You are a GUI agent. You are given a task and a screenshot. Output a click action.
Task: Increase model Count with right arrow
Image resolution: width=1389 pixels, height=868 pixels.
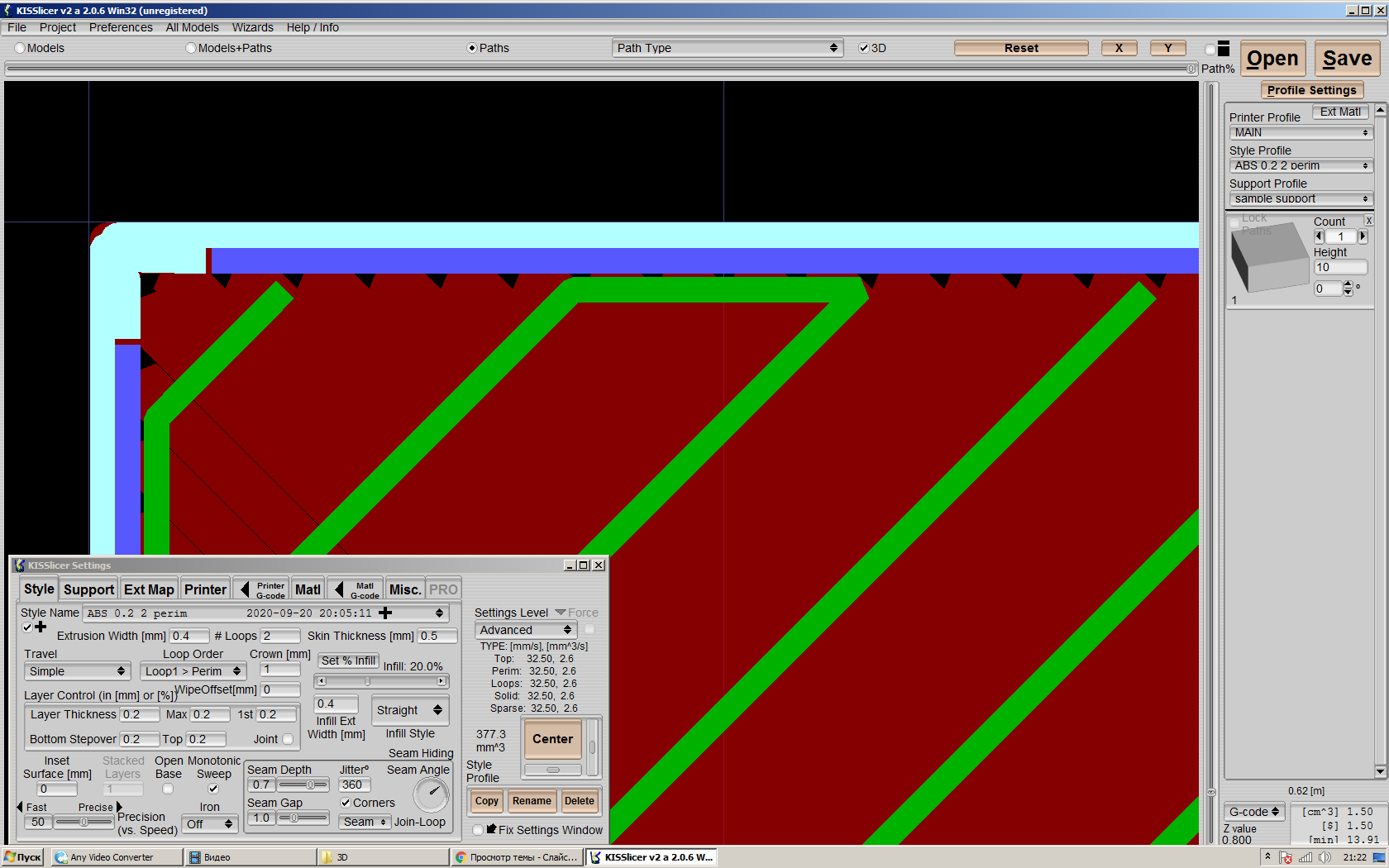coord(1363,236)
